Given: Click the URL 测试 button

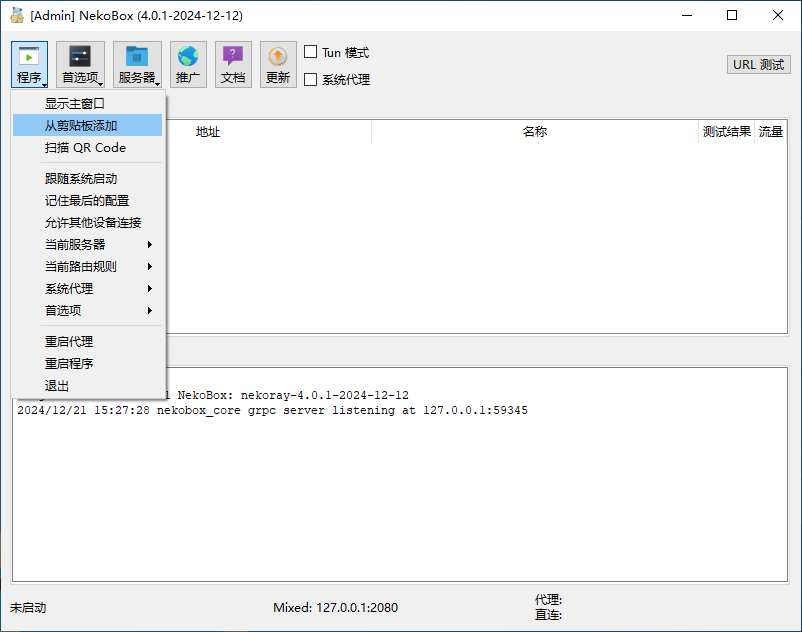Looking at the screenshot, I should [759, 65].
